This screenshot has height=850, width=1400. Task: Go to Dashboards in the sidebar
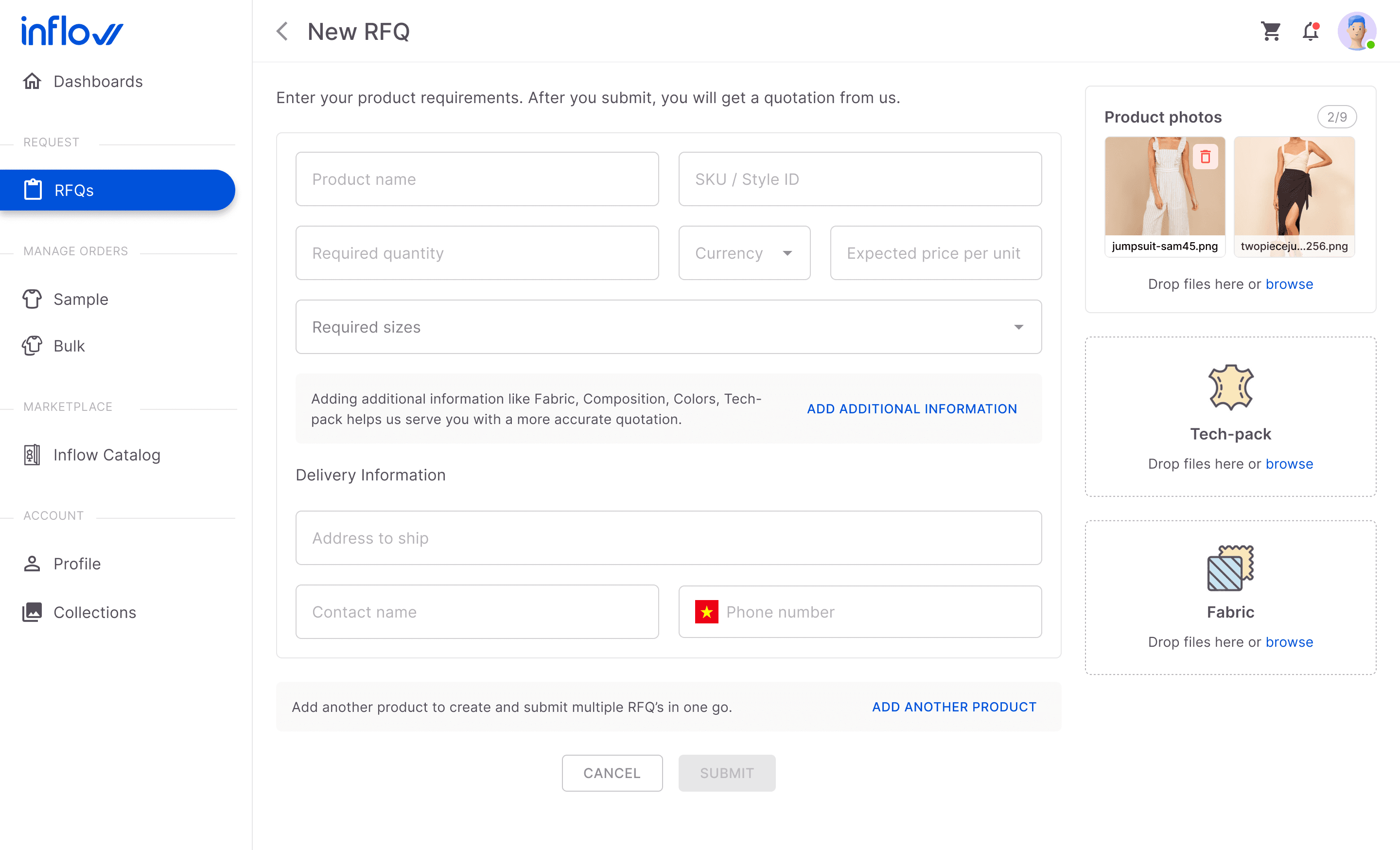[98, 81]
